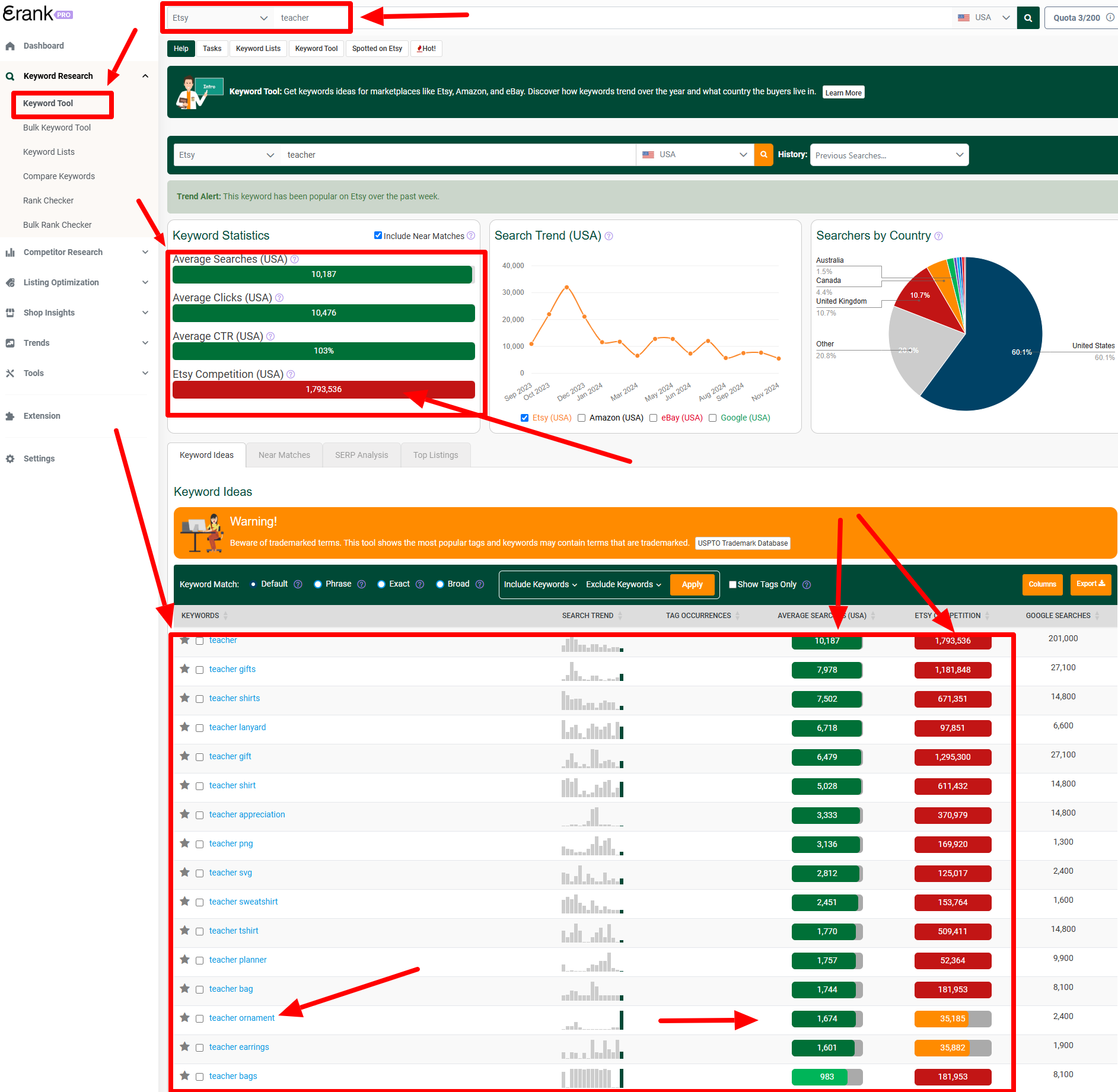This screenshot has width=1118, height=1092.
Task: Click the orange Apply button
Action: click(x=692, y=584)
